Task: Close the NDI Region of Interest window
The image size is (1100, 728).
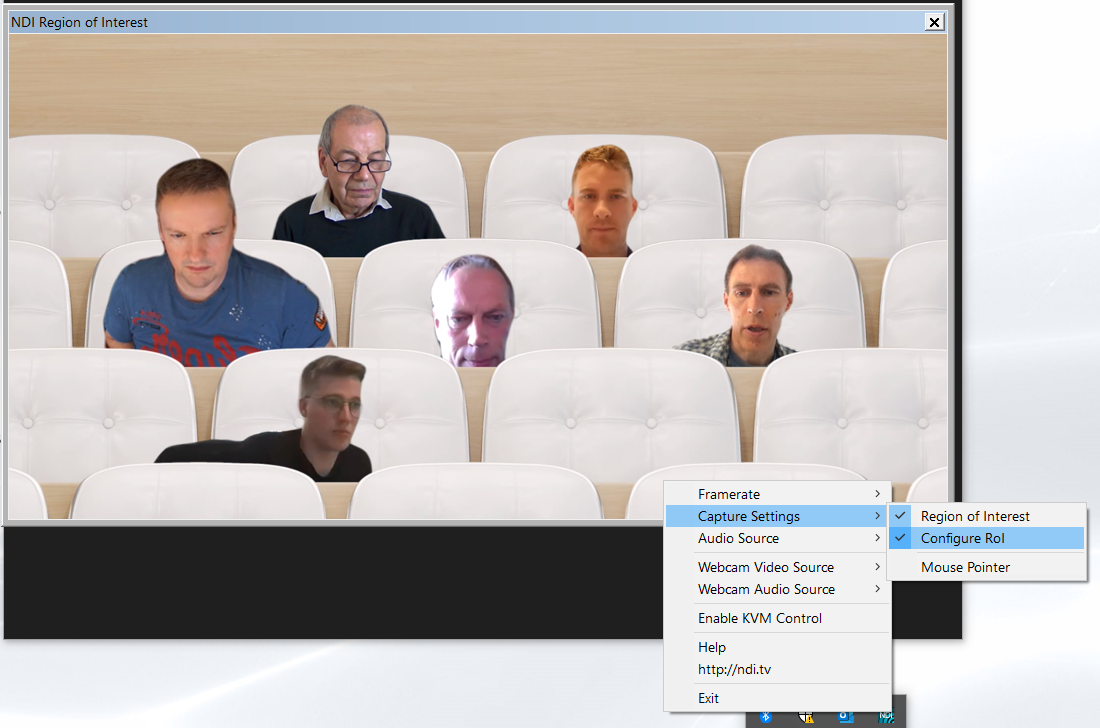Action: [934, 22]
